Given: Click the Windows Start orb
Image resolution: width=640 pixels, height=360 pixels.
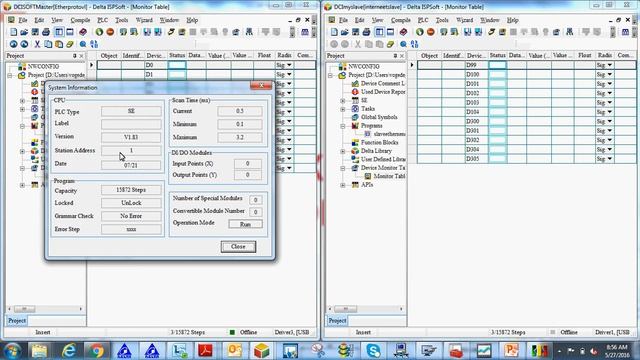Looking at the screenshot, I should [13, 350].
